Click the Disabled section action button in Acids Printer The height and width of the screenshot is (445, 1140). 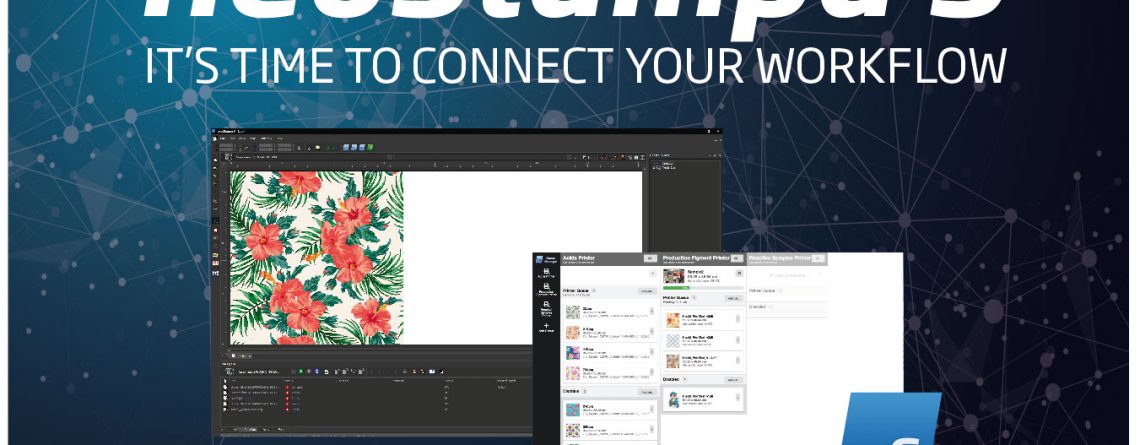[647, 392]
